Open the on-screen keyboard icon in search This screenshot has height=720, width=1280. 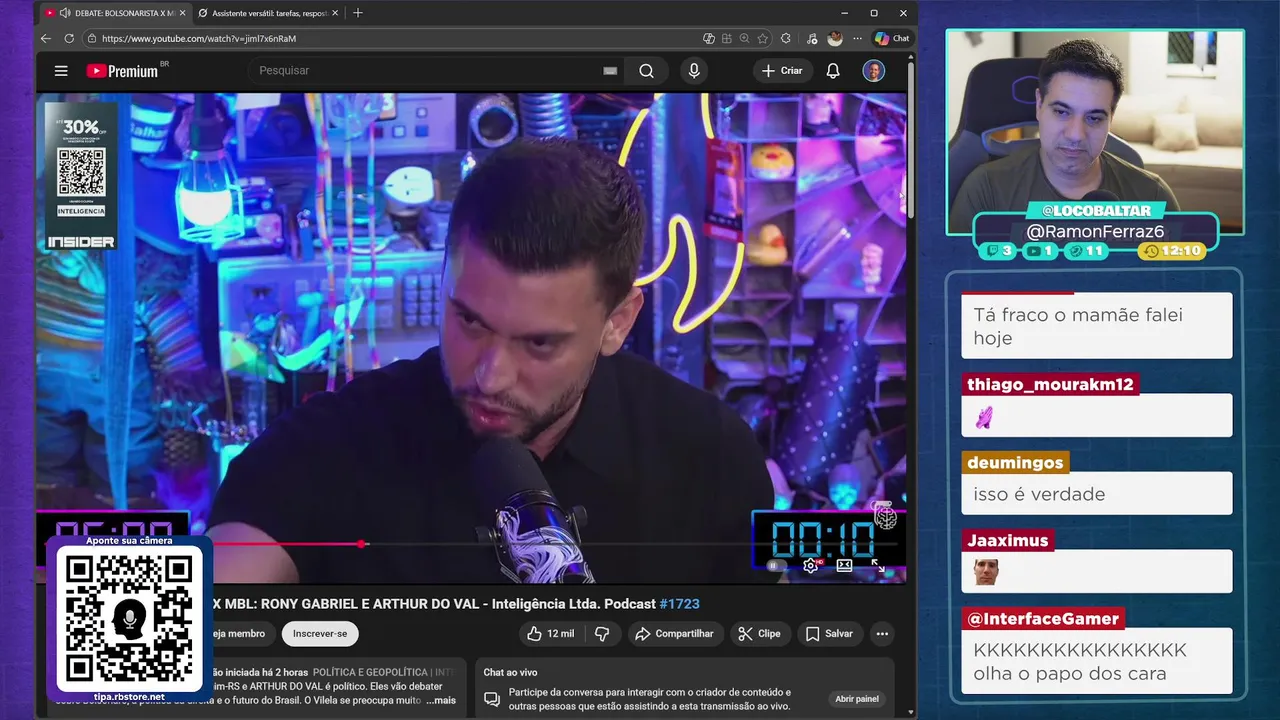point(610,71)
